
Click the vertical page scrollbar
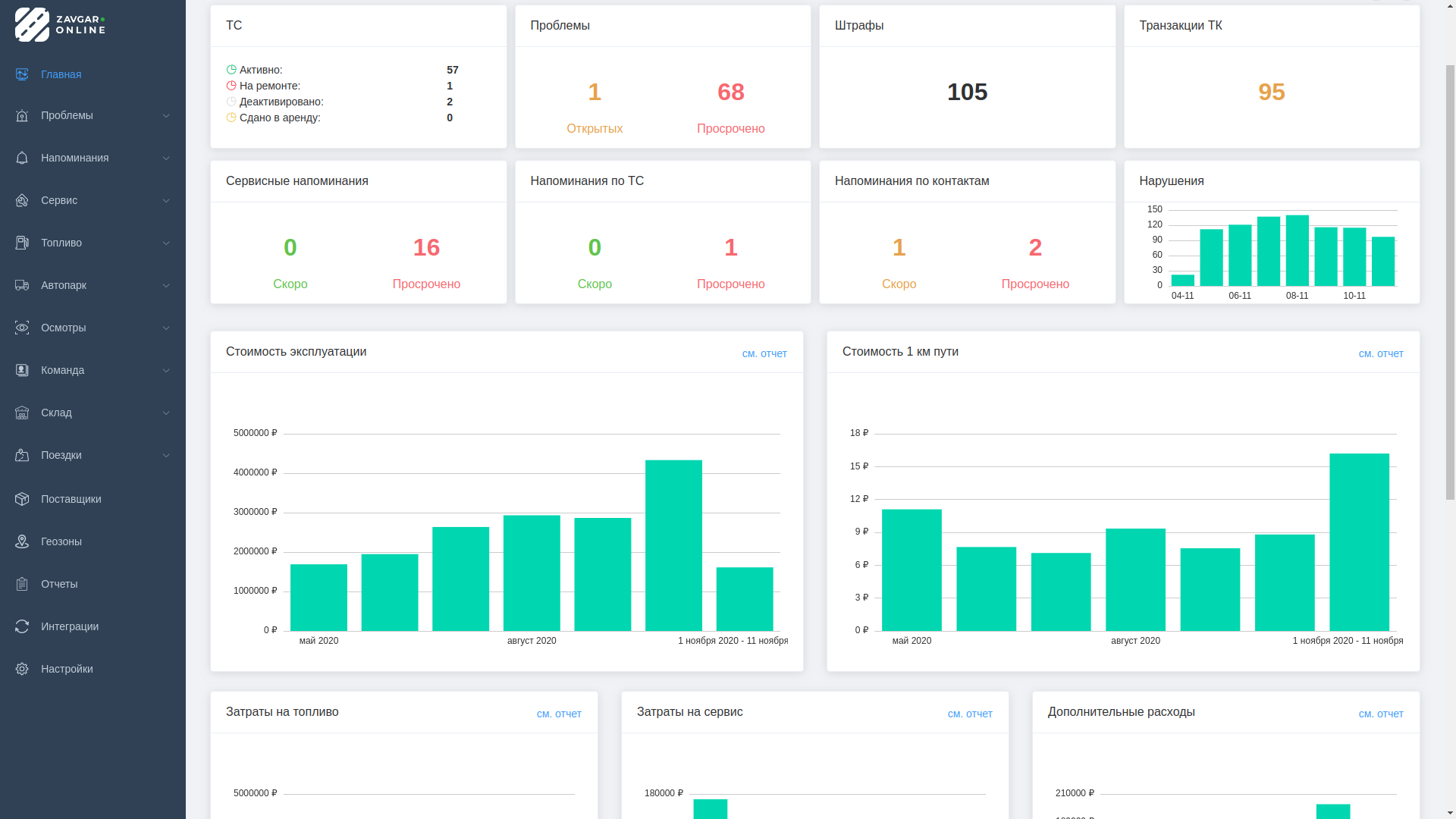(1449, 281)
